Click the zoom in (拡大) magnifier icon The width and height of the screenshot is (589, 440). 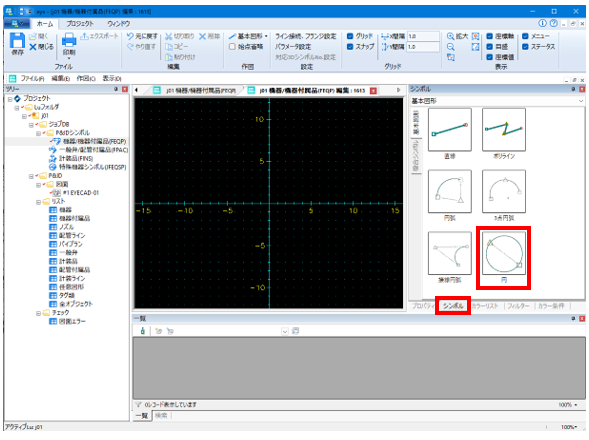coord(450,36)
